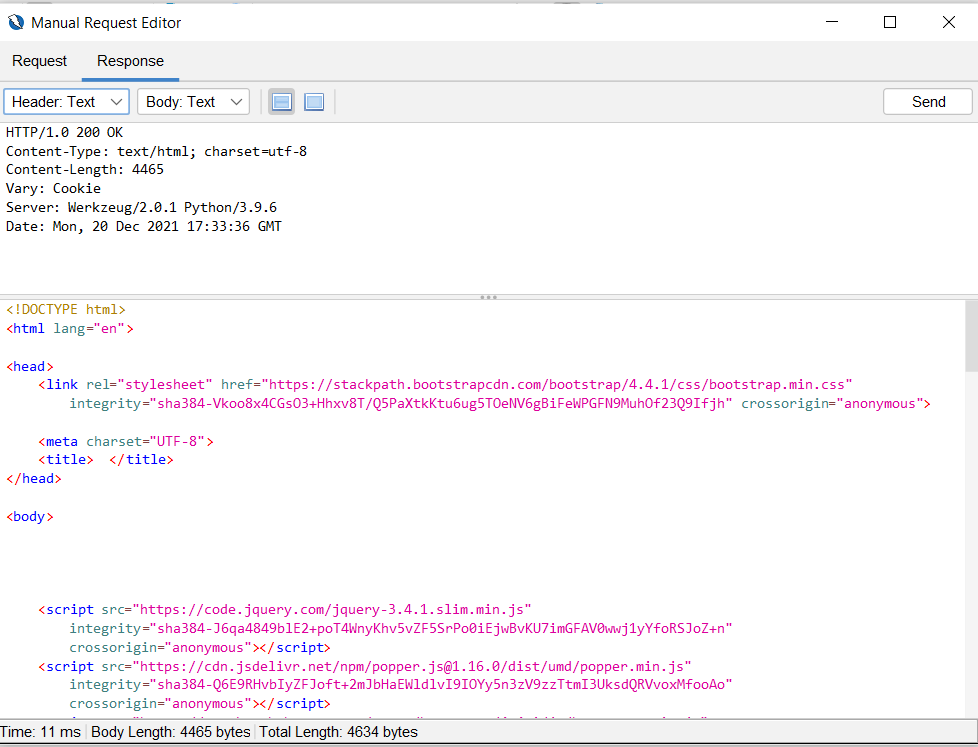Click the Time: 11 ms status field
Screen dimensions: 978x747
pyautogui.click(x=40, y=731)
